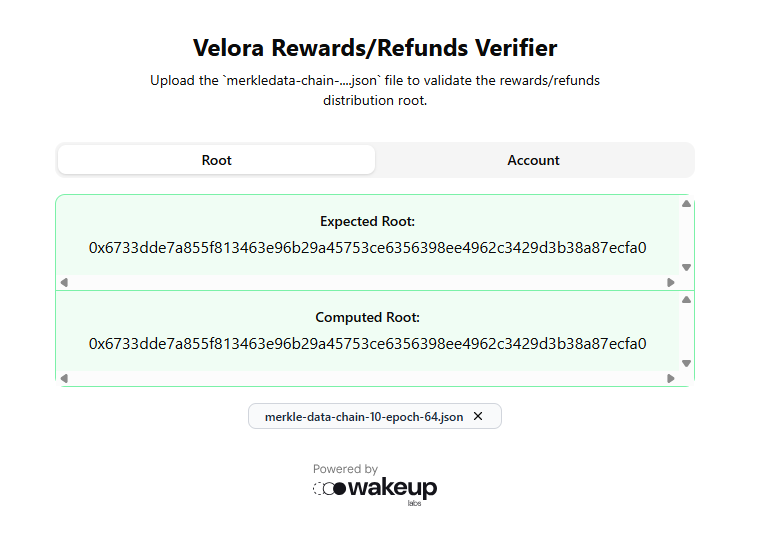This screenshot has width=757, height=535.
Task: Click the Velora Rewards/Refunds Verifier heading
Action: (x=375, y=47)
